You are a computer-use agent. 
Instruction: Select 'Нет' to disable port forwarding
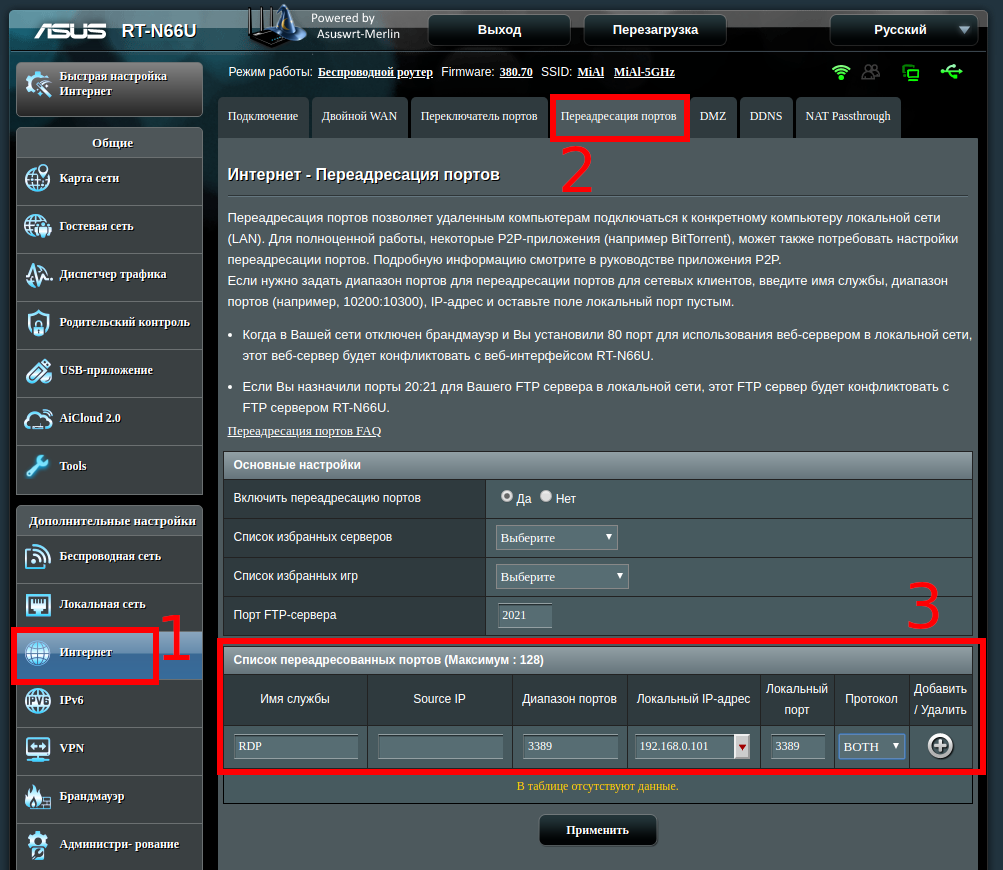pyautogui.click(x=546, y=496)
